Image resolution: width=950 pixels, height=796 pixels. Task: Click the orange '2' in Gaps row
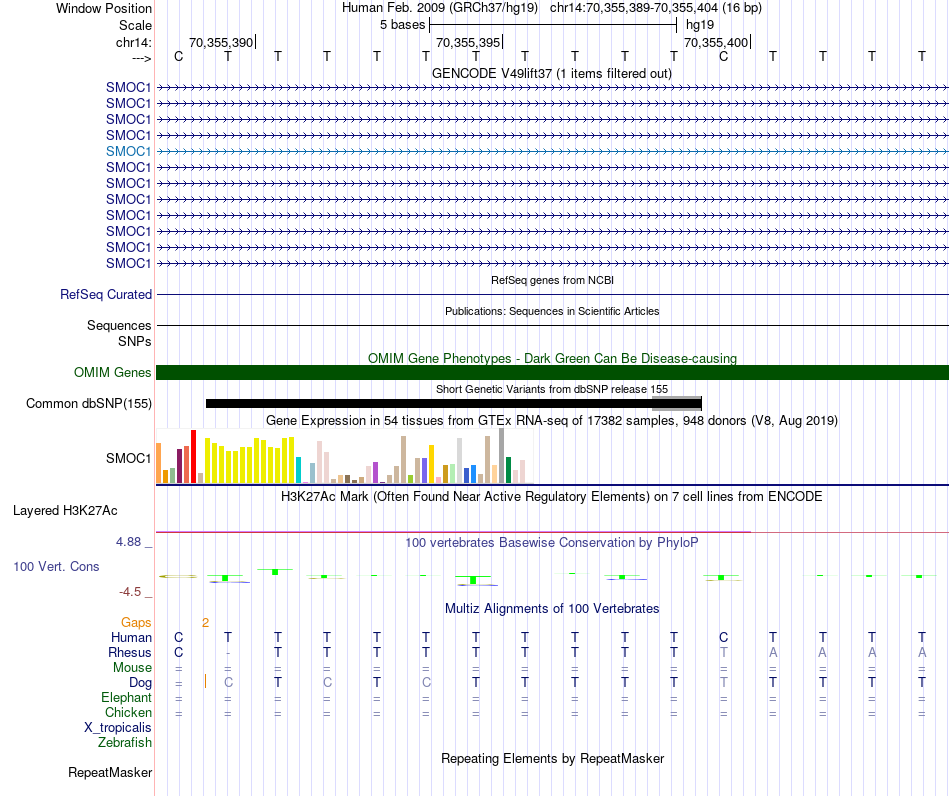click(205, 623)
